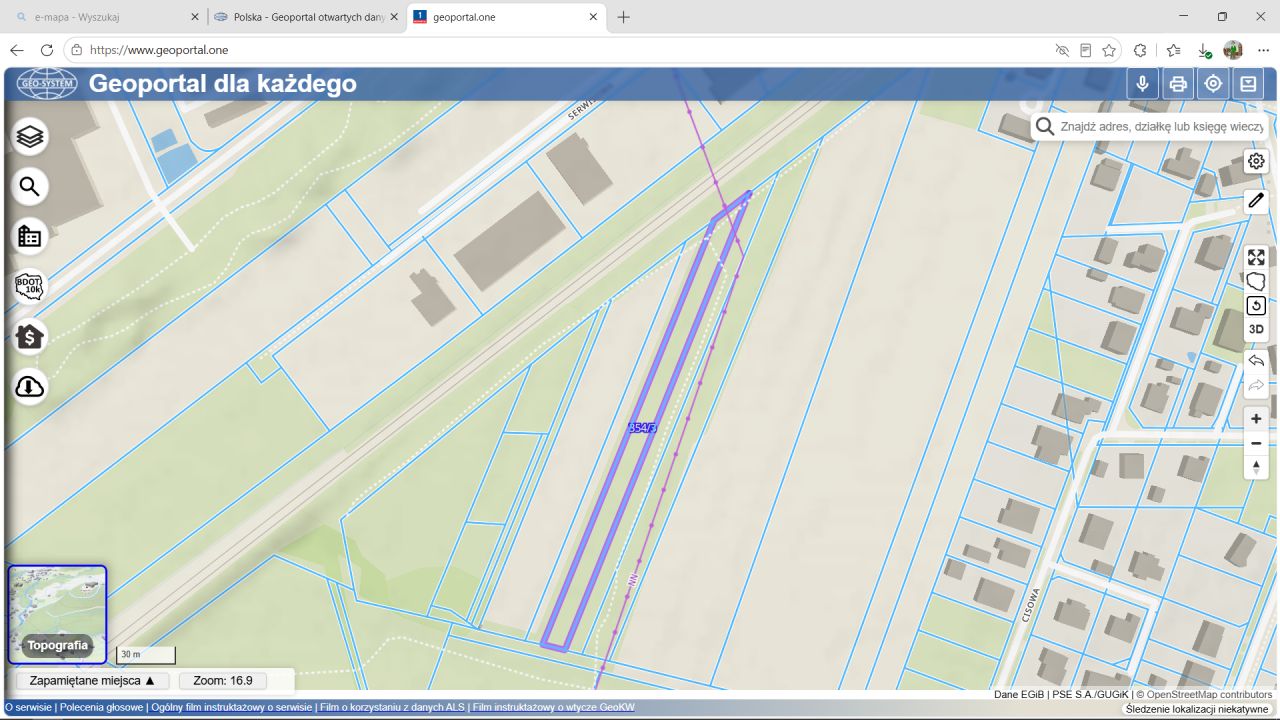The image size is (1280, 720).
Task: Print the current map view
Action: tap(1178, 84)
